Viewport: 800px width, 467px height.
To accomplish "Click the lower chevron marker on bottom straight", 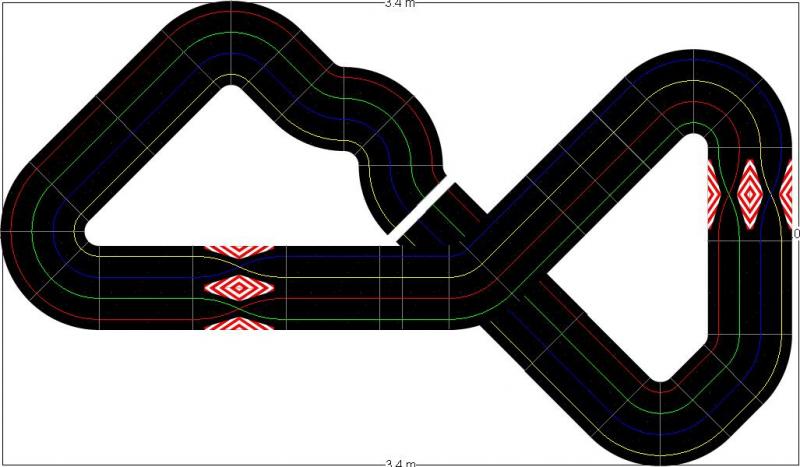I will pos(239,324).
